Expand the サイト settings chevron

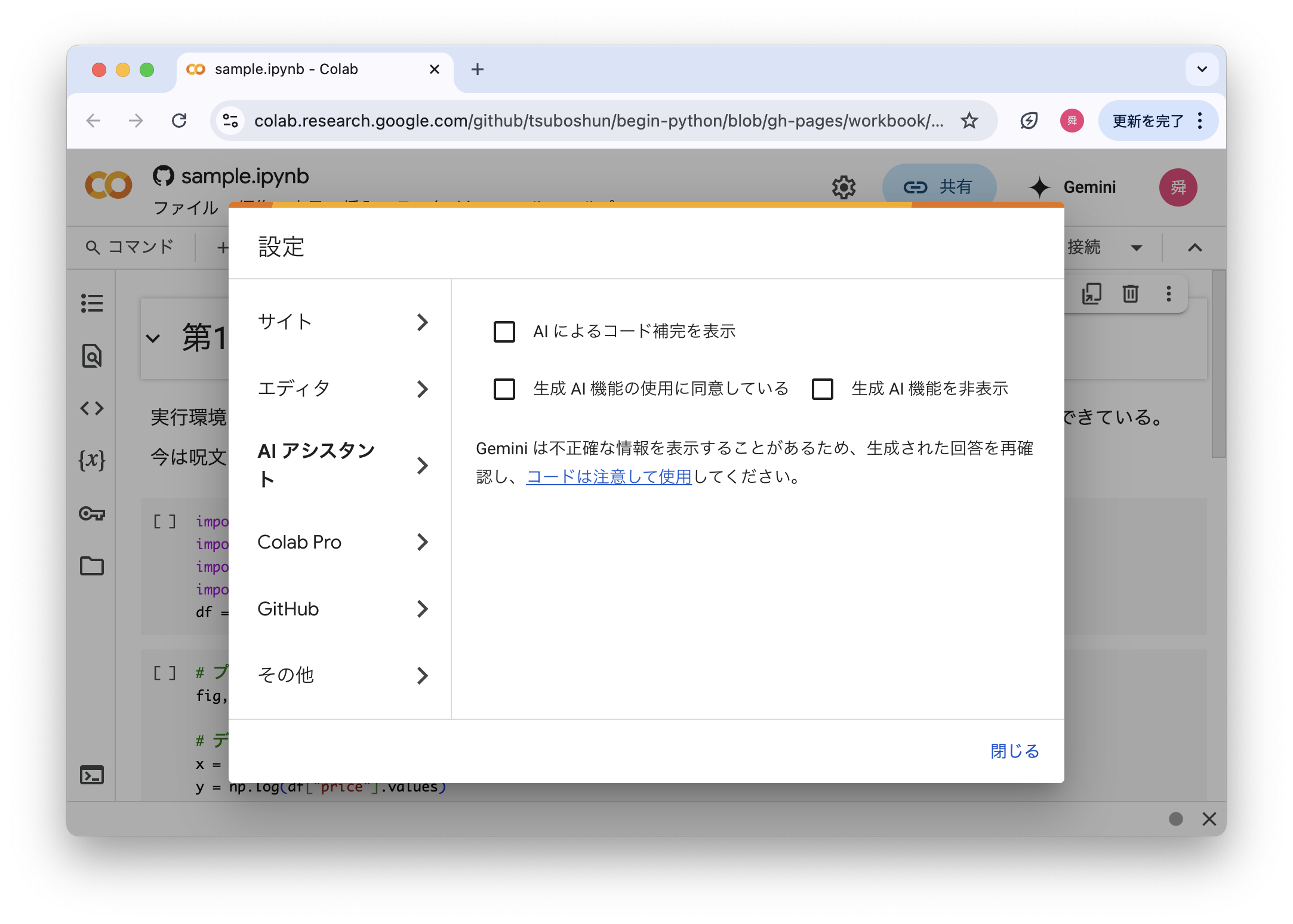point(423,322)
